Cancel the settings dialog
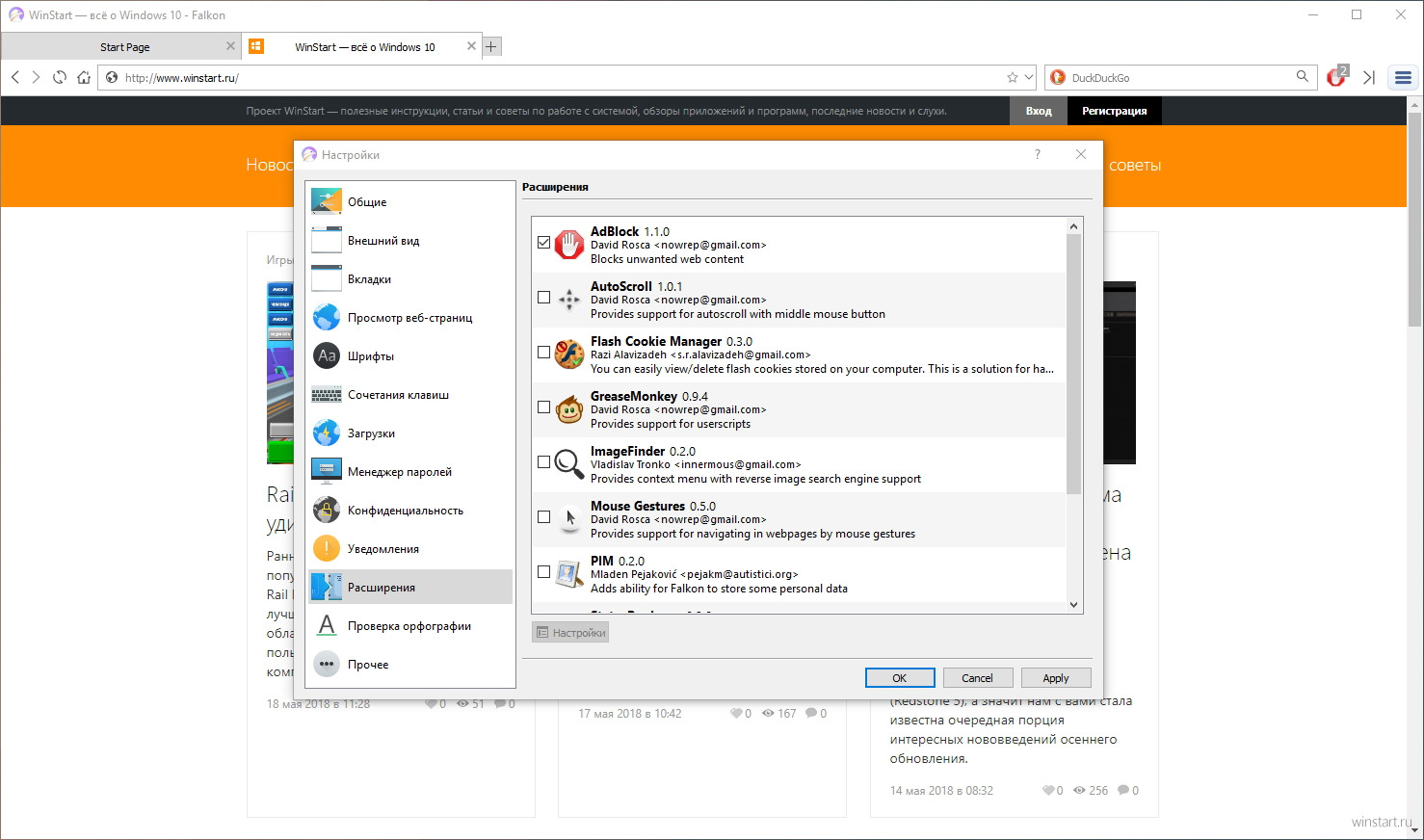The width and height of the screenshot is (1424, 840). (977, 678)
